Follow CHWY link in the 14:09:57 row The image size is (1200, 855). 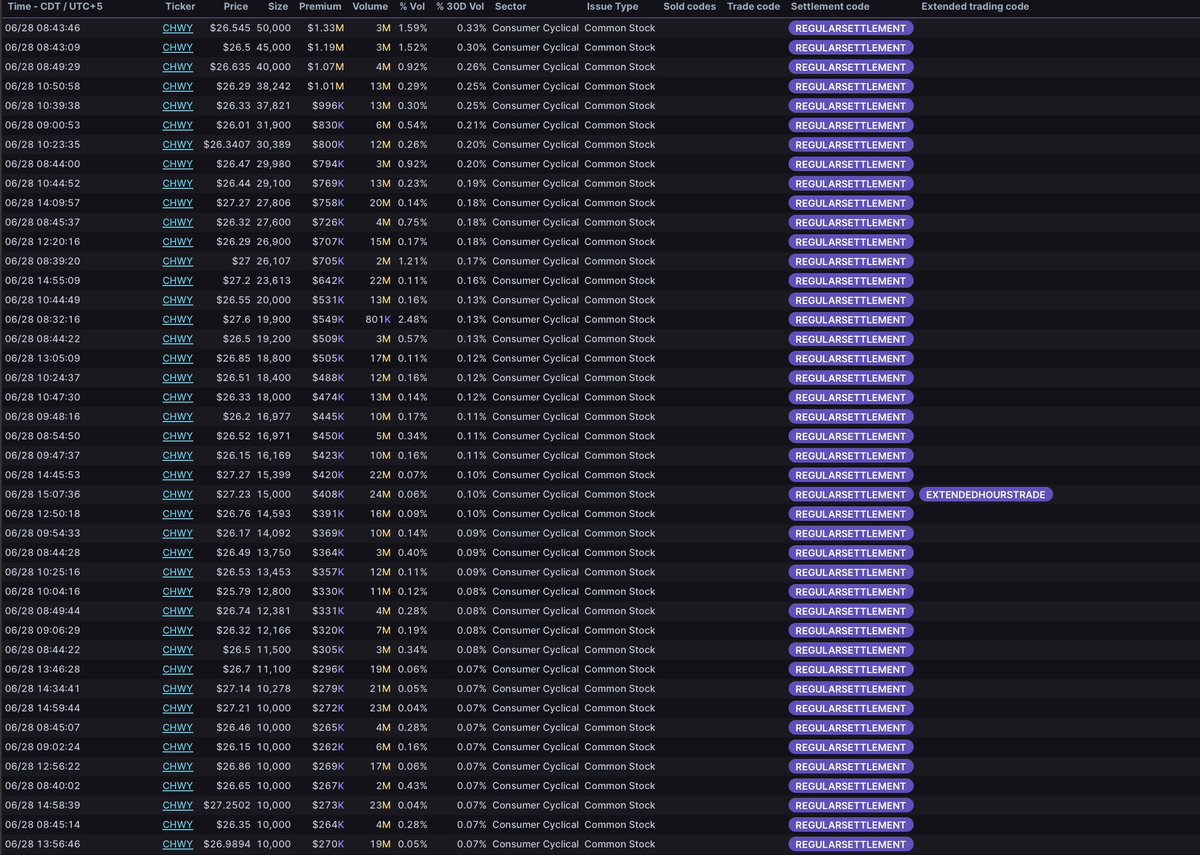click(x=178, y=203)
